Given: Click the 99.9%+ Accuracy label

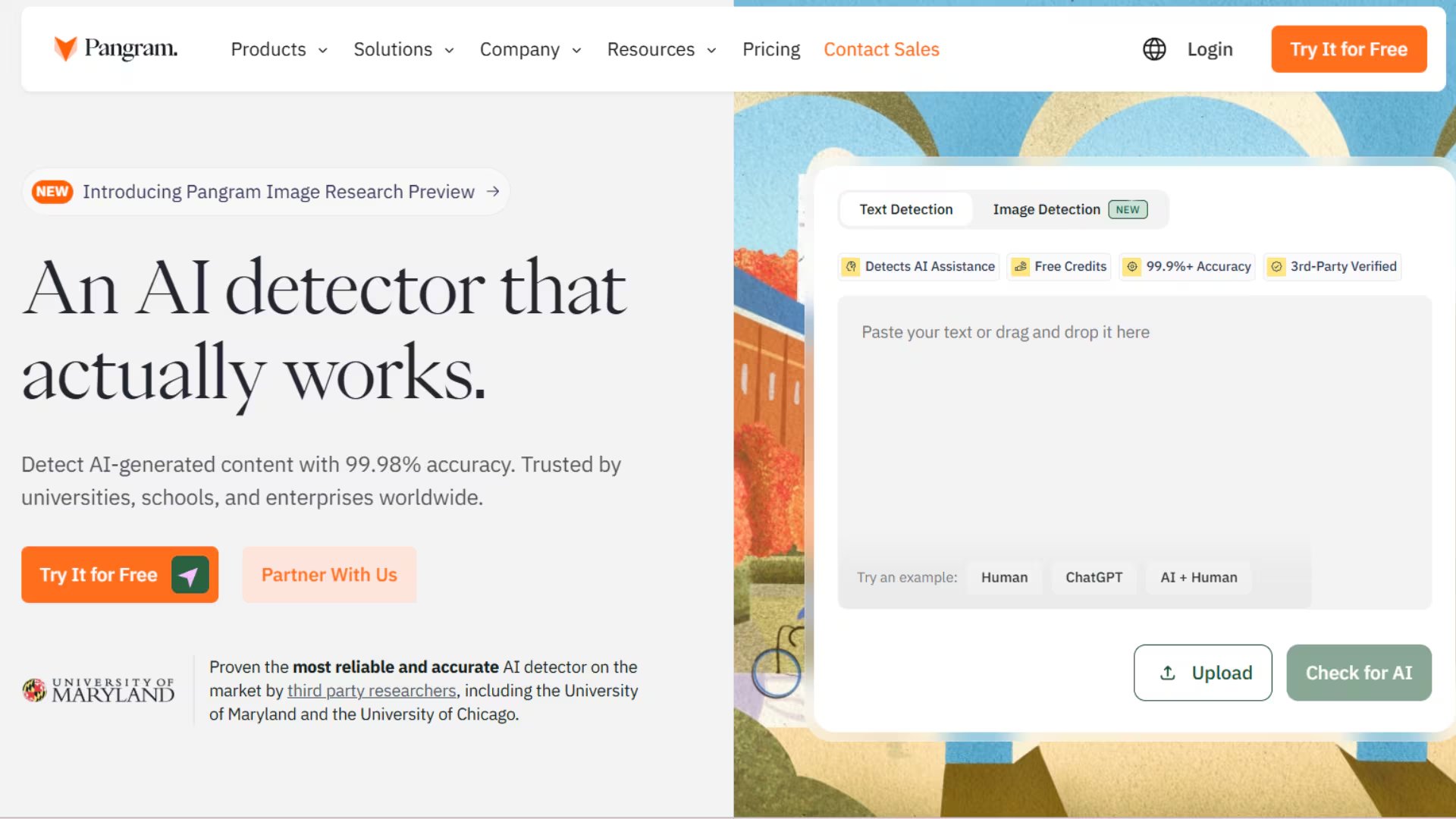Looking at the screenshot, I should coord(1198,266).
